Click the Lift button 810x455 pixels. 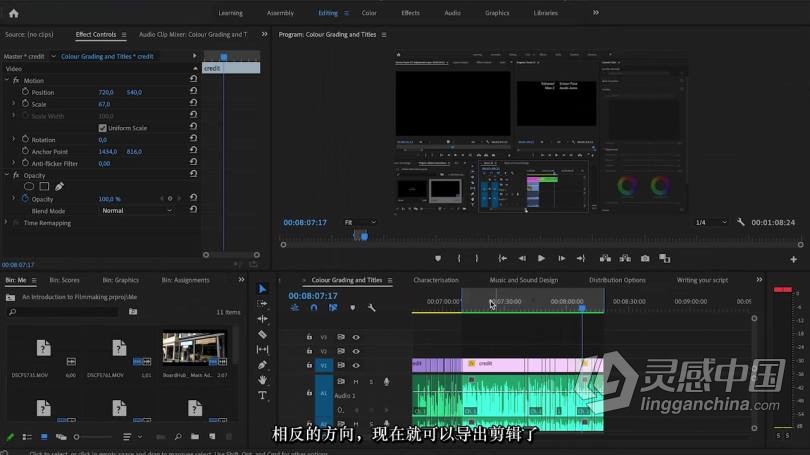pyautogui.click(x=605, y=258)
